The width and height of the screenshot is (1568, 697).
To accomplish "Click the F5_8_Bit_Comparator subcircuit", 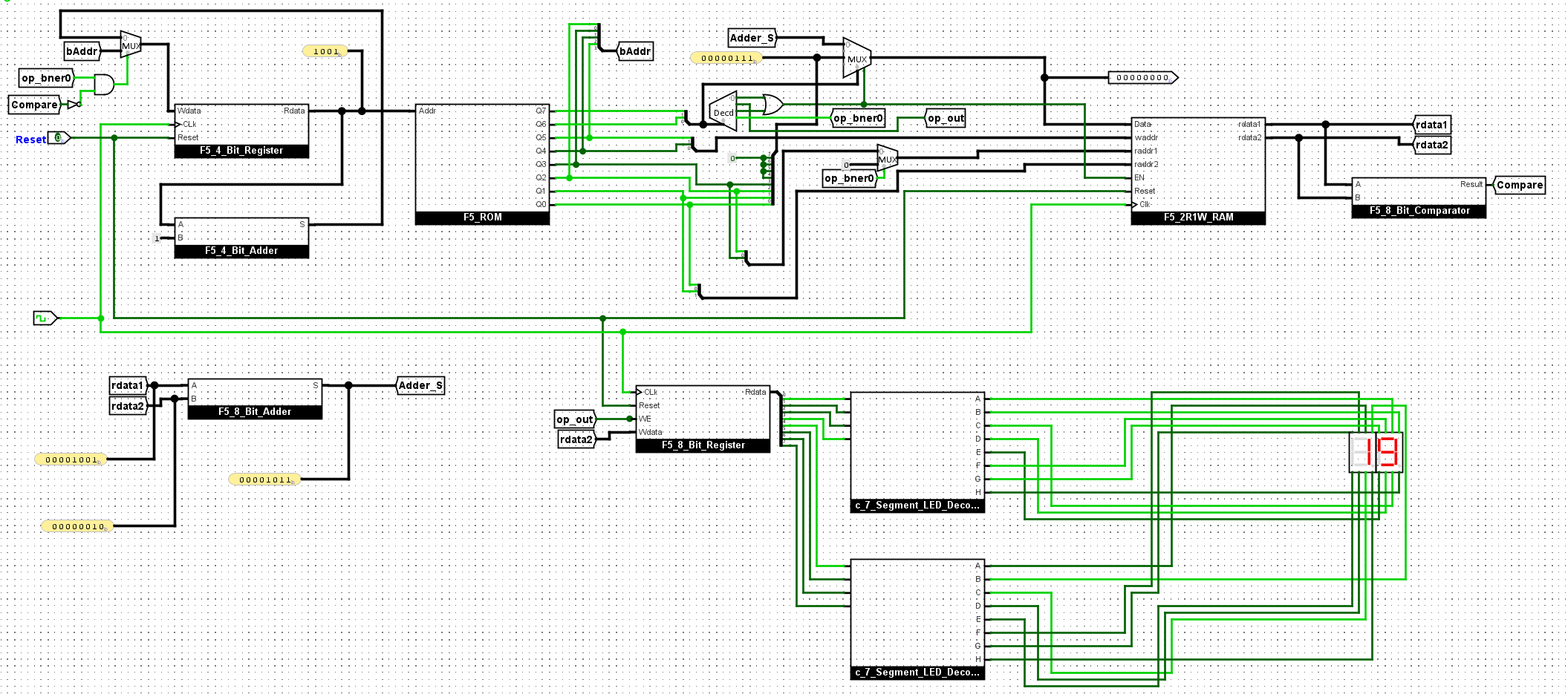I will point(1419,197).
